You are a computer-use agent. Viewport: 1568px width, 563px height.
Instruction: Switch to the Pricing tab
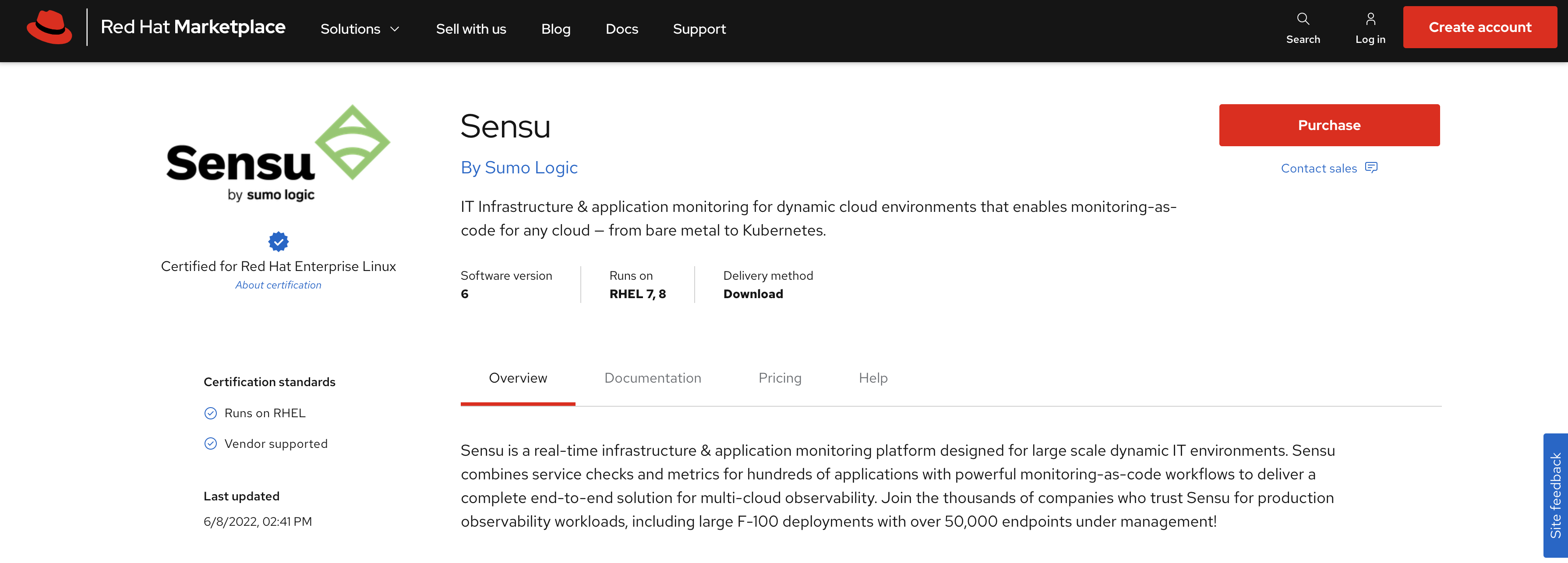click(780, 378)
